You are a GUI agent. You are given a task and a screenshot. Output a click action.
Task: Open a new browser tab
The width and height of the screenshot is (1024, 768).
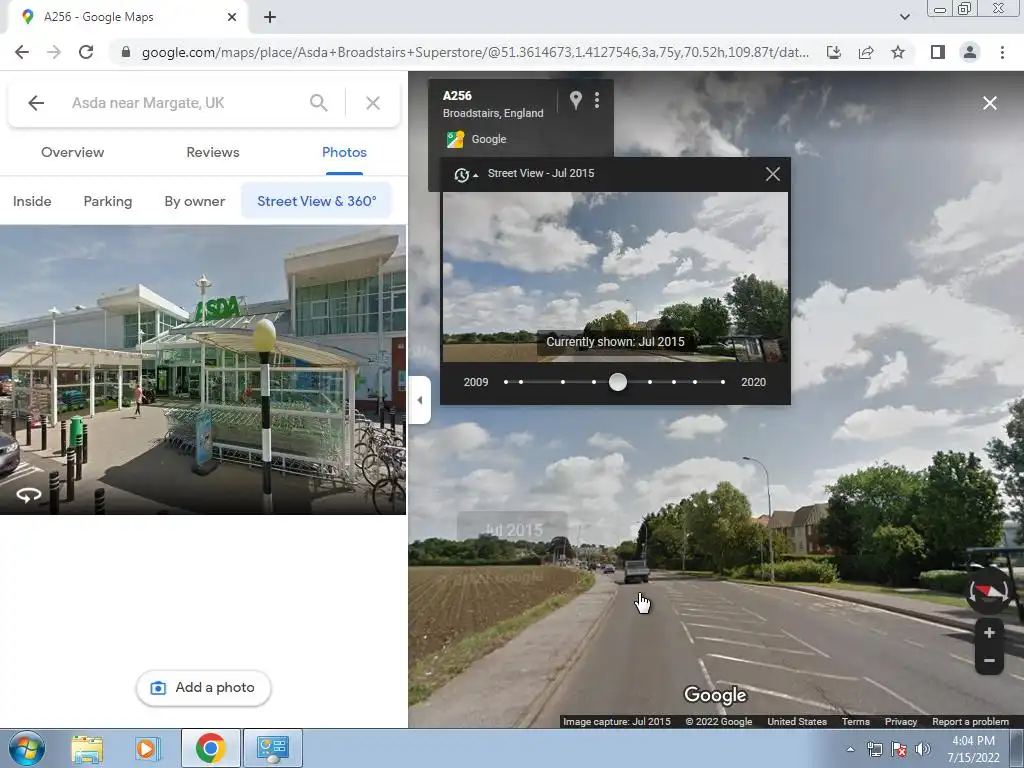(270, 17)
